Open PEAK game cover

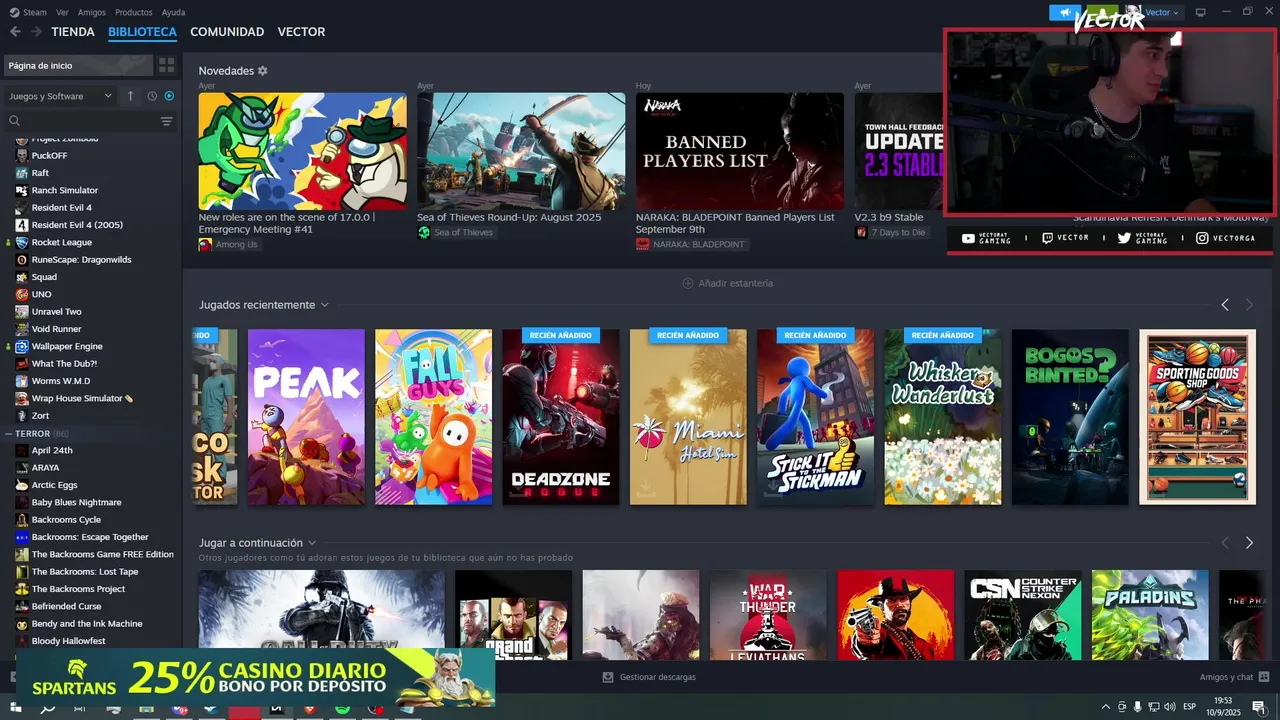point(306,417)
